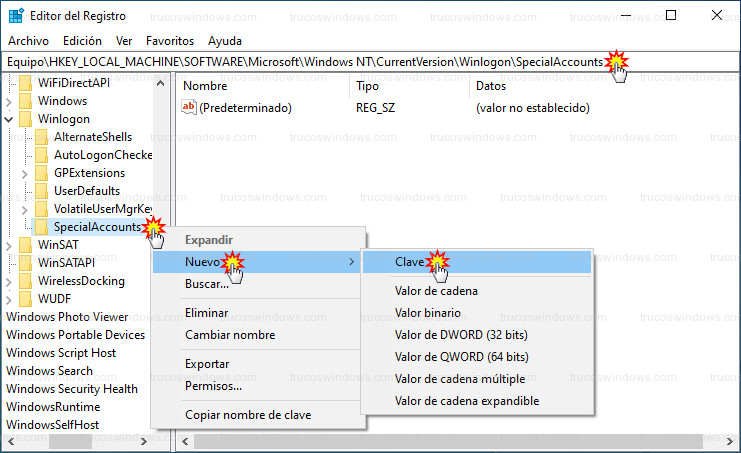Click the Registry Editor app icon
The height and width of the screenshot is (453, 741).
[x=16, y=16]
